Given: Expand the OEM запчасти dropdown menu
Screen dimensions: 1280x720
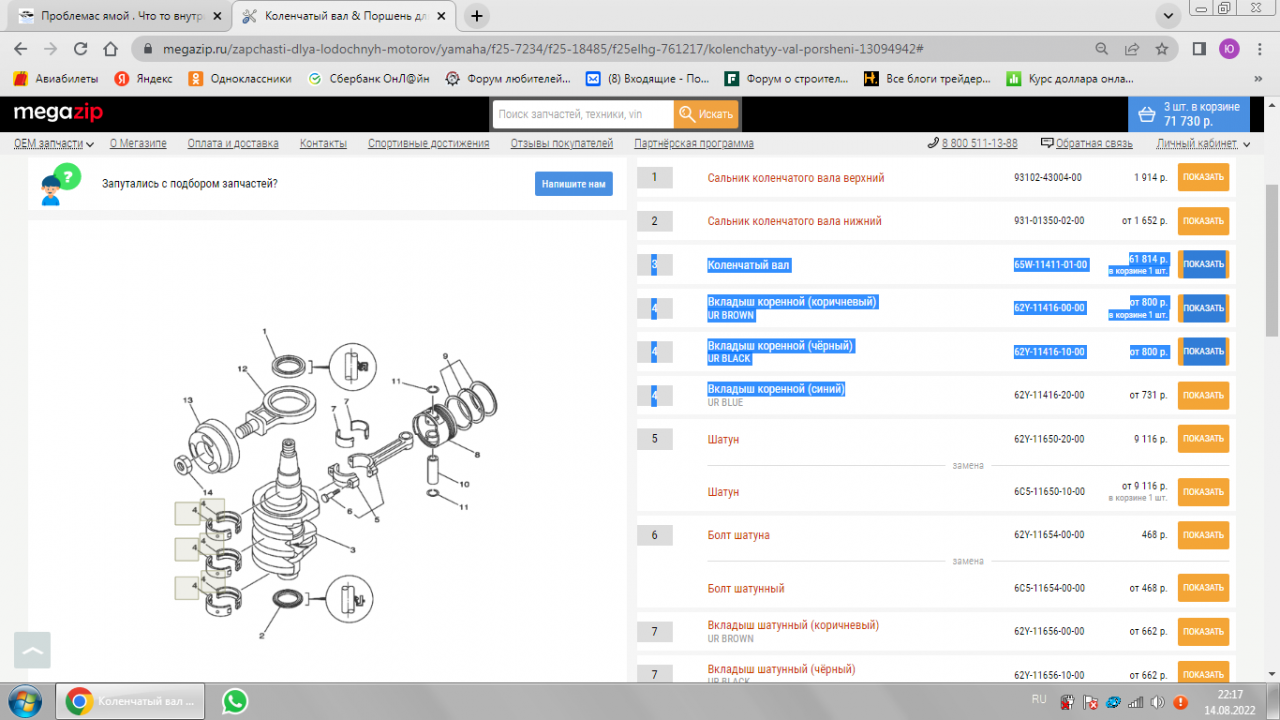Looking at the screenshot, I should 53,144.
